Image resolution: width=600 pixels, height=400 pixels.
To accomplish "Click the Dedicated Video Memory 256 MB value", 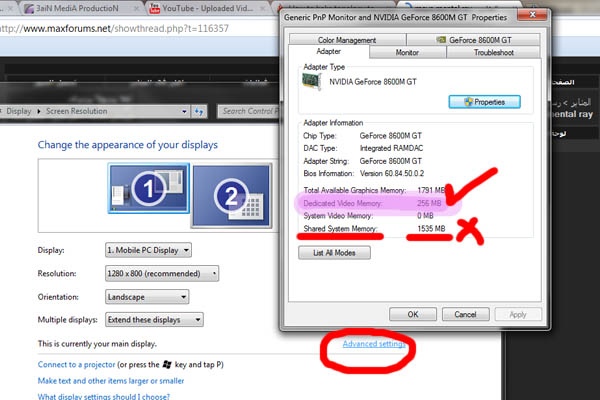I will pyautogui.click(x=429, y=203).
